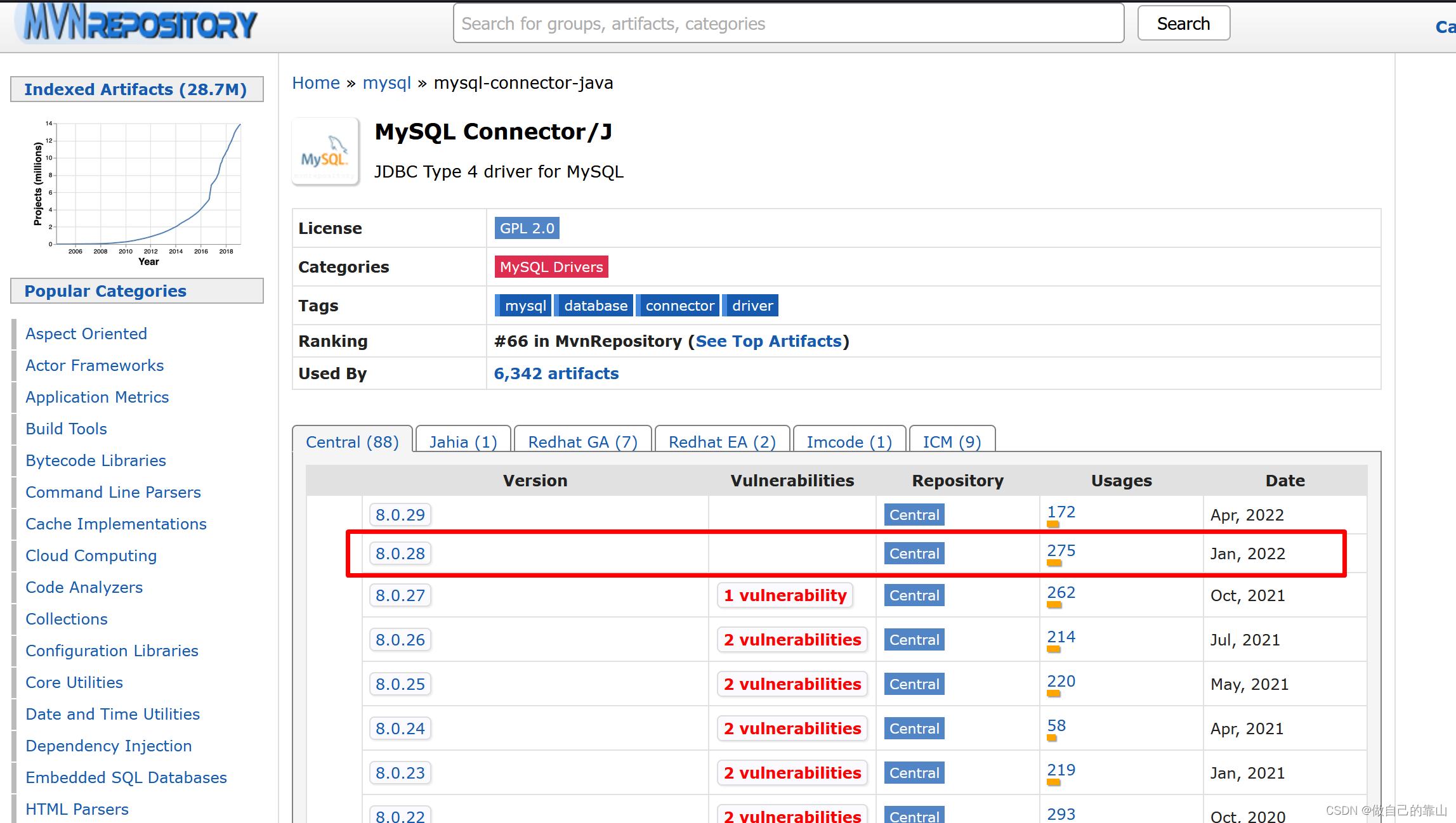
Task: Open the Jahia (1) tab
Action: click(x=462, y=442)
